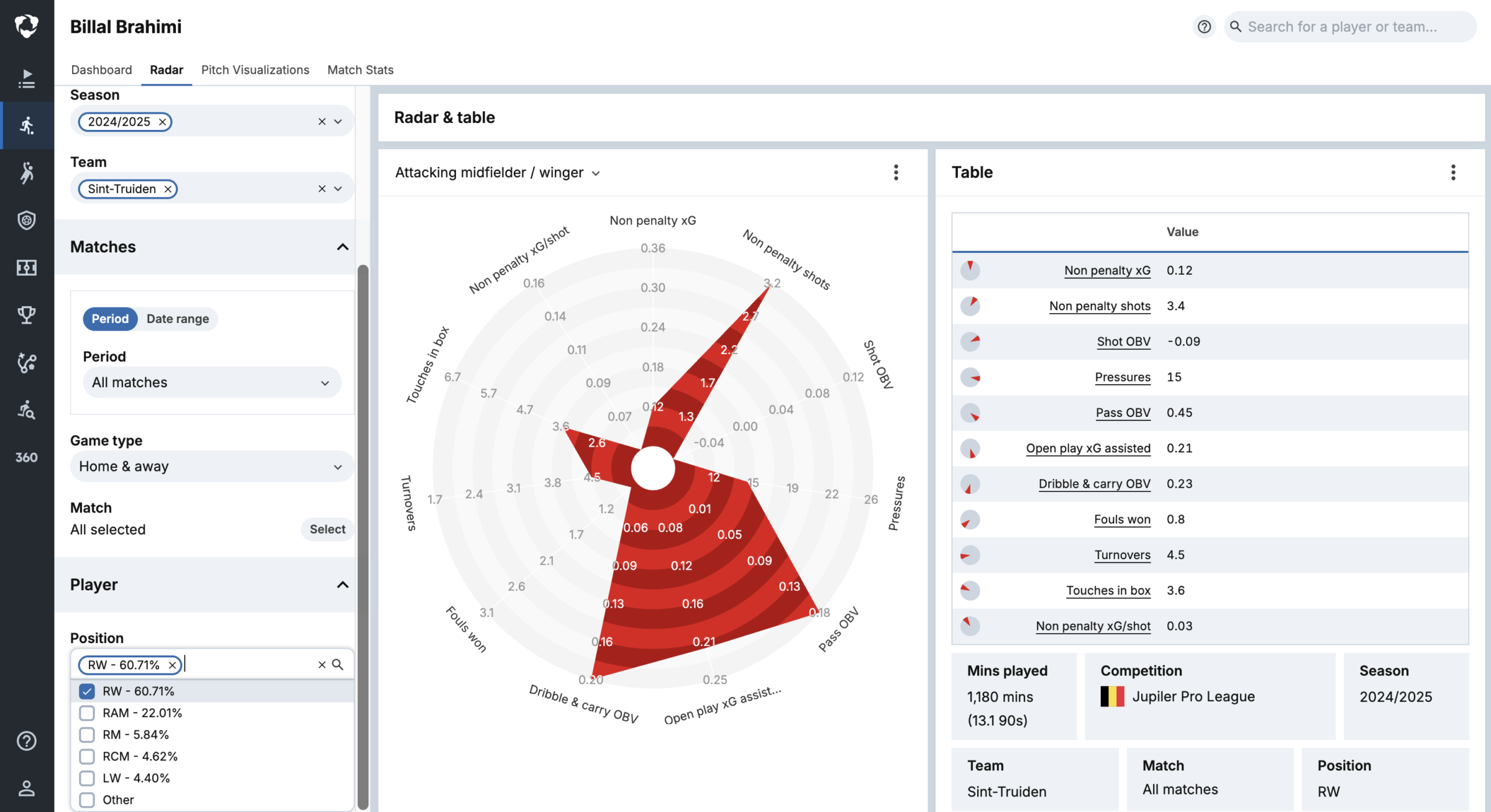Open the radar chart three-dot menu
1491x812 pixels.
[896, 172]
